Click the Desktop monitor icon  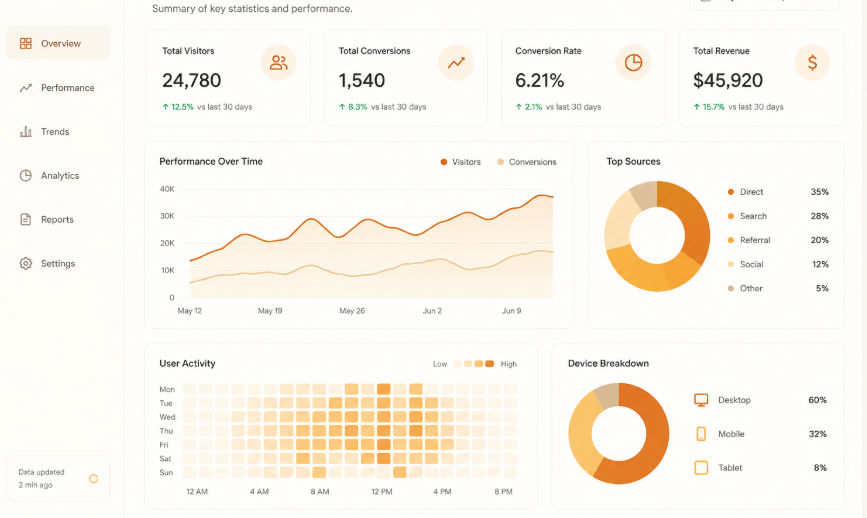click(x=701, y=400)
